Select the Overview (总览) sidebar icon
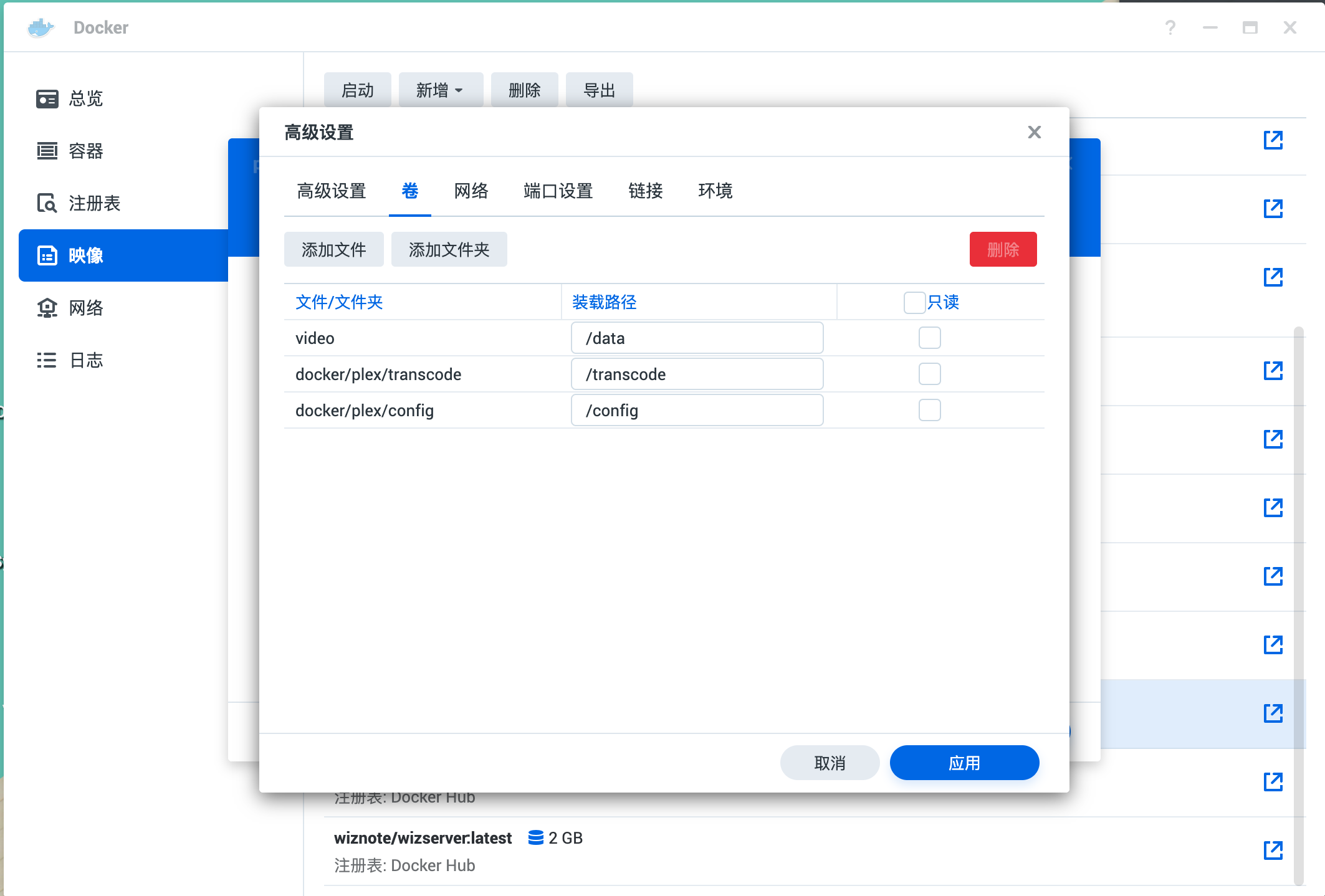 click(47, 98)
